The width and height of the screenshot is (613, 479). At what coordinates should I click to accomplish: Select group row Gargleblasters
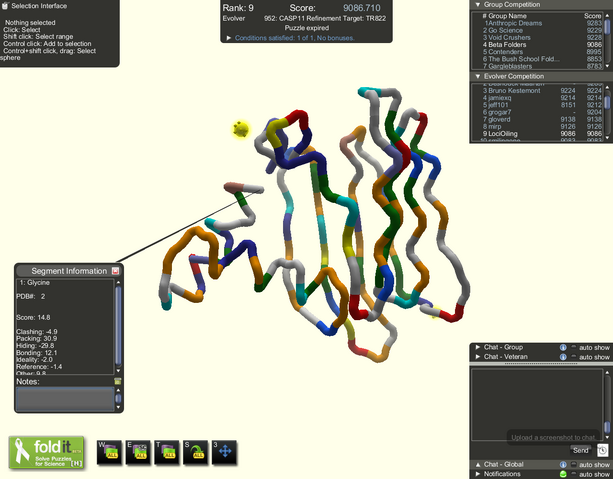(x=538, y=66)
